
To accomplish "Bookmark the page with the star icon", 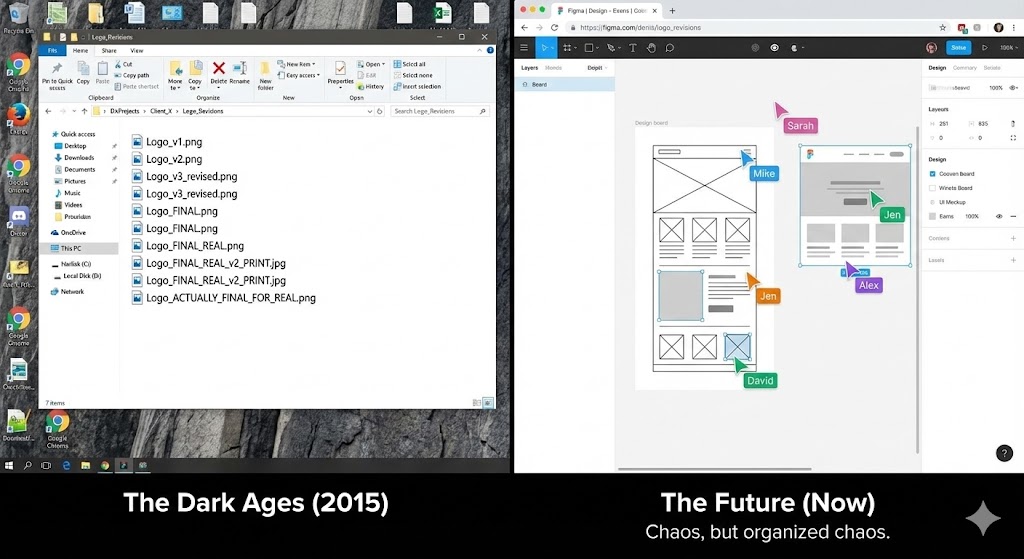I will click(x=943, y=27).
